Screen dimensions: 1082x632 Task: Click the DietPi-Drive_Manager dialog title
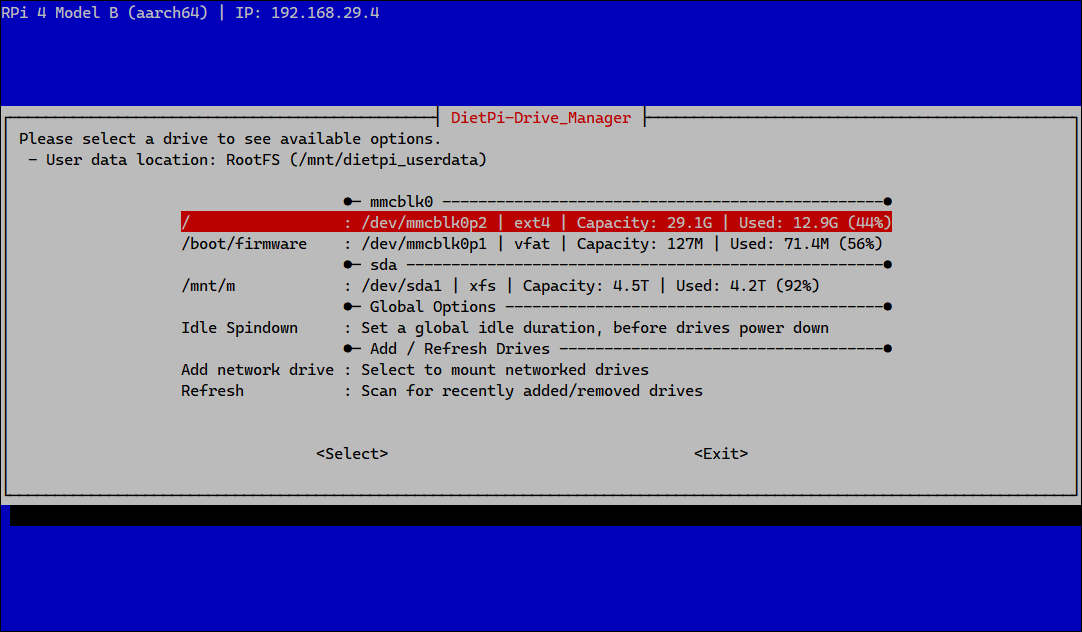(x=541, y=118)
